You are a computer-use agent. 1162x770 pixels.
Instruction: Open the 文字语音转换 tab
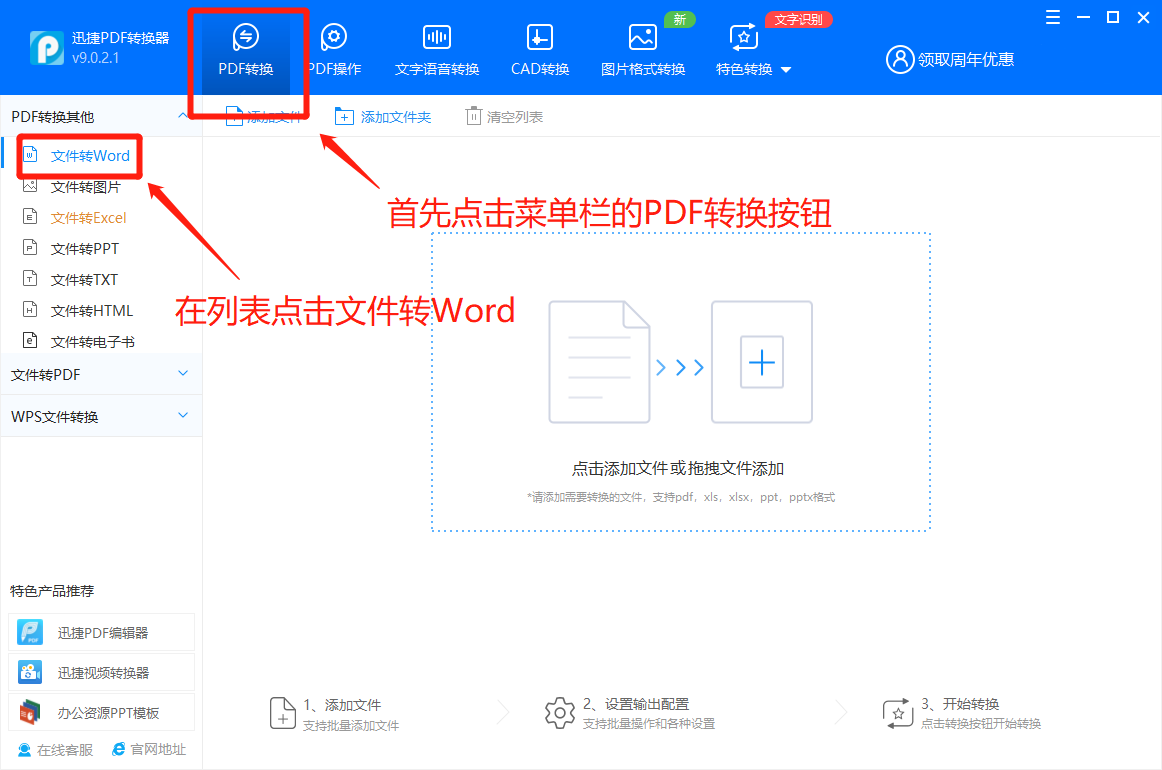tap(437, 50)
